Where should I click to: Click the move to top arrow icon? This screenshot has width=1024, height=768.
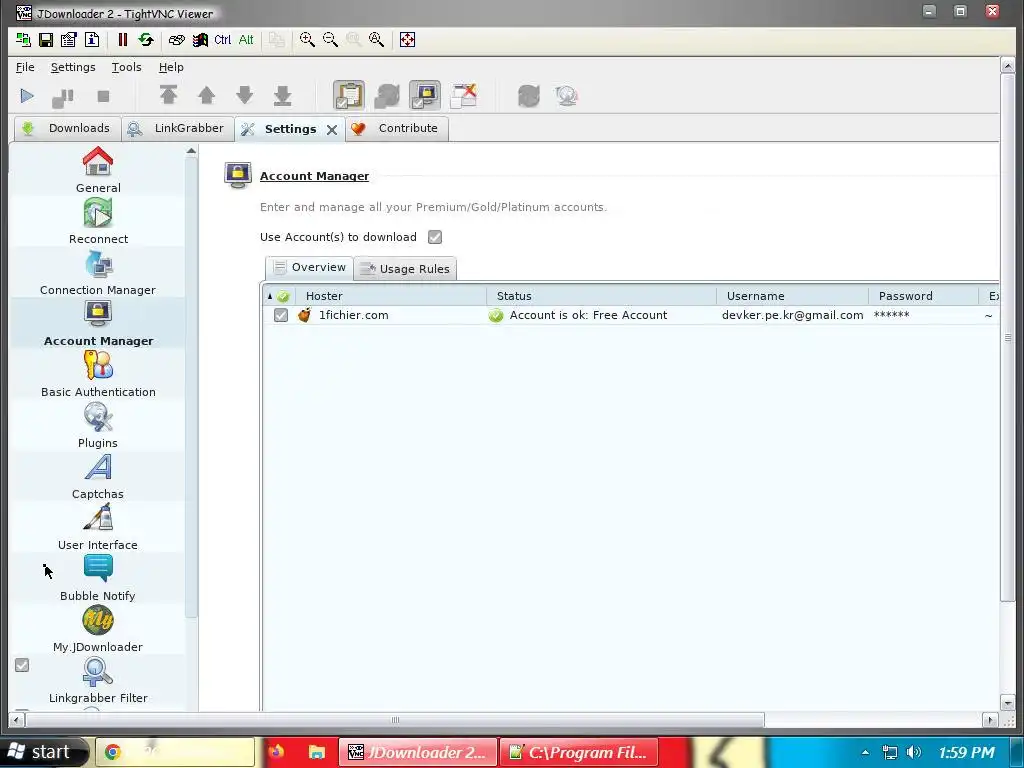click(x=168, y=95)
